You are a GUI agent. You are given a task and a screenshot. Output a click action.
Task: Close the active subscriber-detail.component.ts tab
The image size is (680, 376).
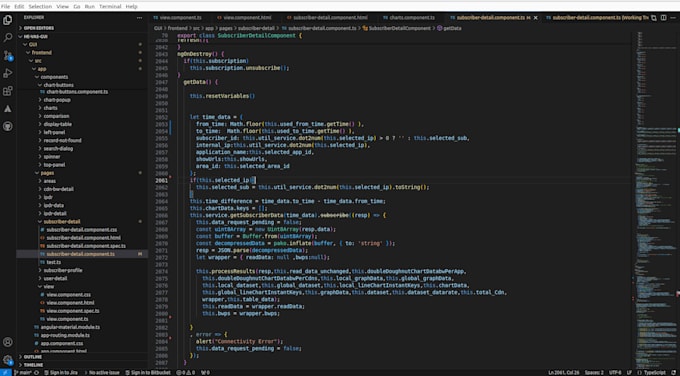(536, 18)
